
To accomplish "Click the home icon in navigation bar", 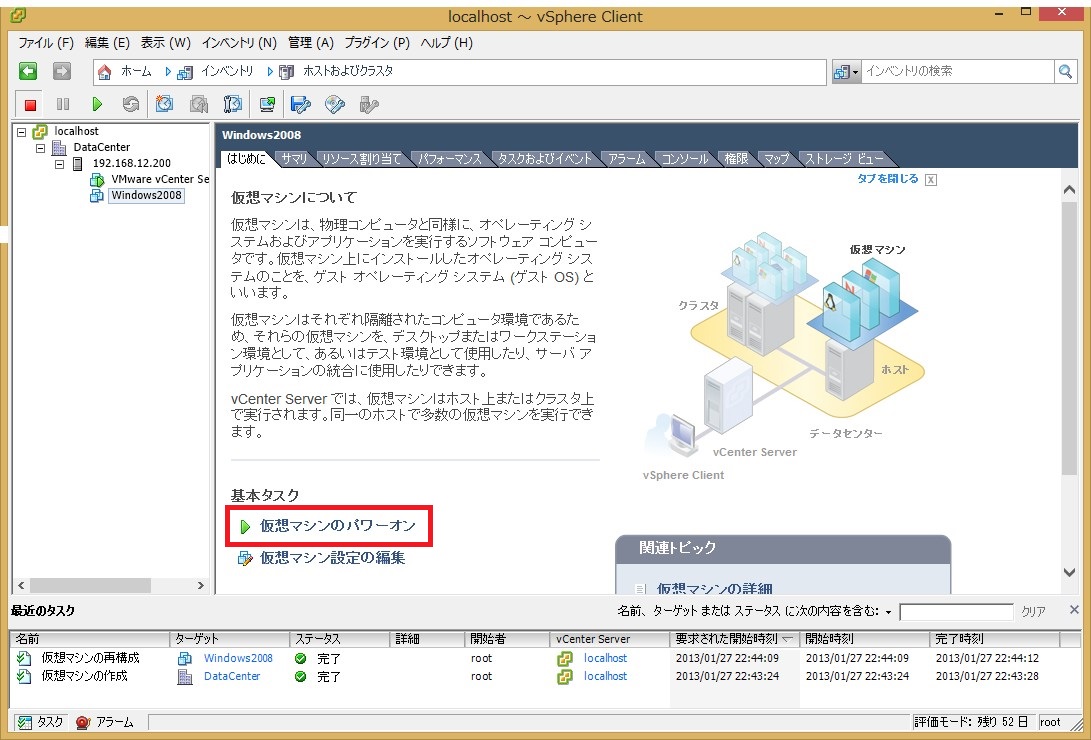I will point(104,72).
